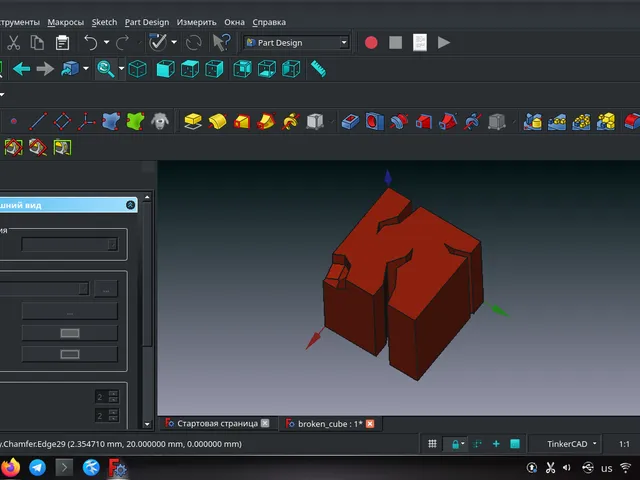Click the Pocket tool icon

350,121
